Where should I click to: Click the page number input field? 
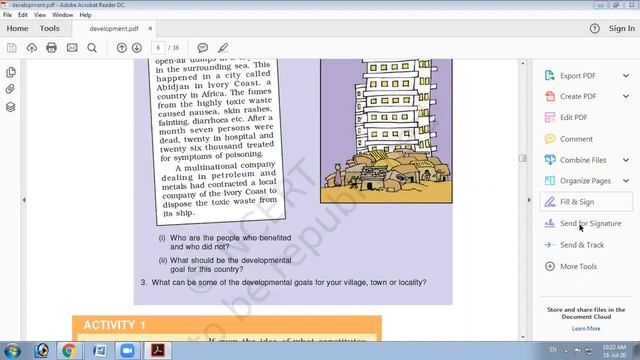pos(158,48)
